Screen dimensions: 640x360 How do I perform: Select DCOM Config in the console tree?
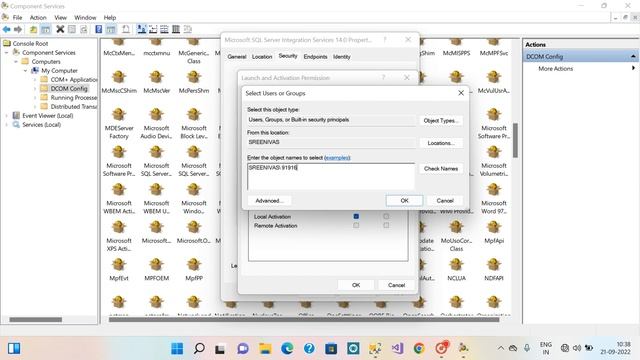pos(69,89)
